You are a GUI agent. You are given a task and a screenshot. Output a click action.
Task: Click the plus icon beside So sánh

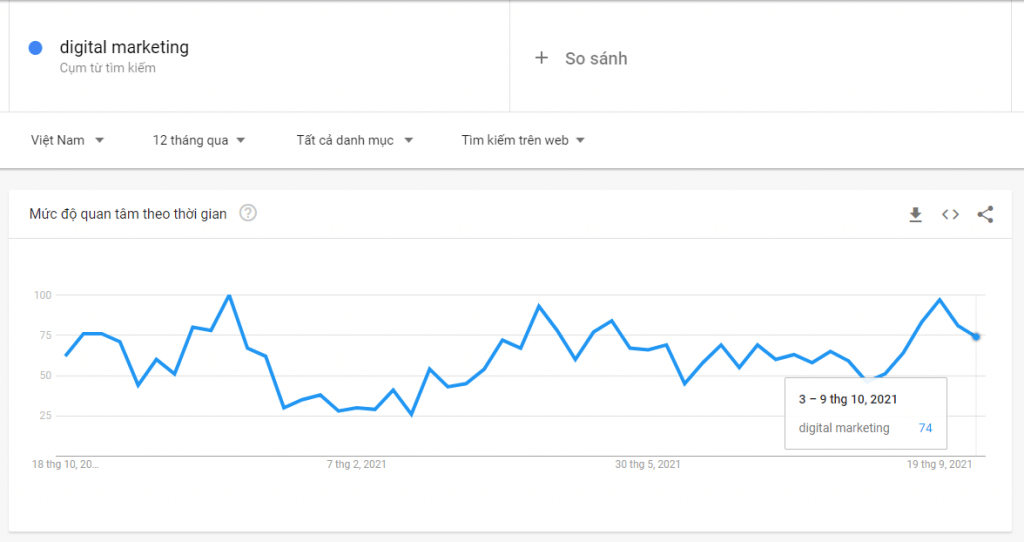[542, 58]
